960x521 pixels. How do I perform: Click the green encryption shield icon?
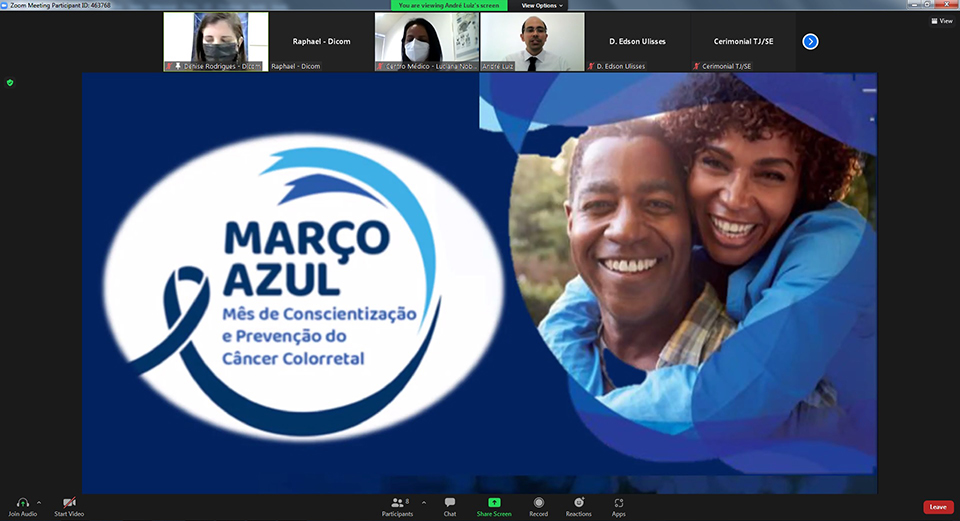click(x=10, y=82)
